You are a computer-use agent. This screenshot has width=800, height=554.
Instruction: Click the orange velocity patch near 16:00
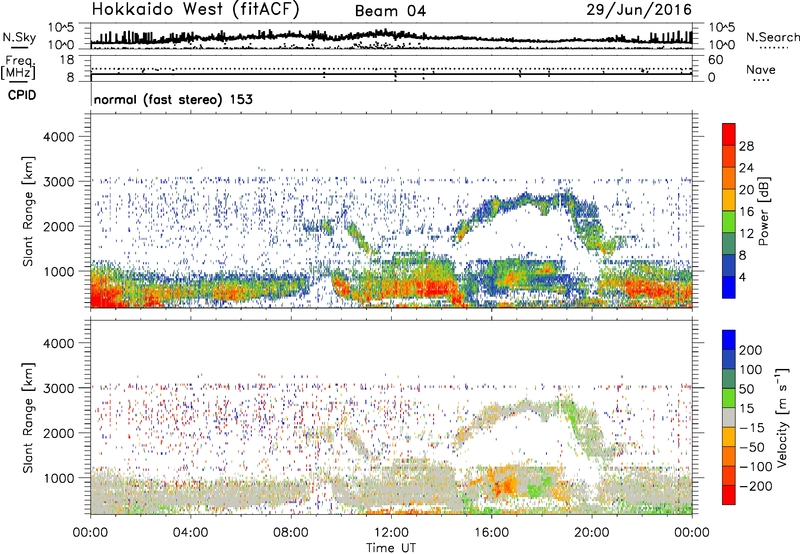pos(504,482)
